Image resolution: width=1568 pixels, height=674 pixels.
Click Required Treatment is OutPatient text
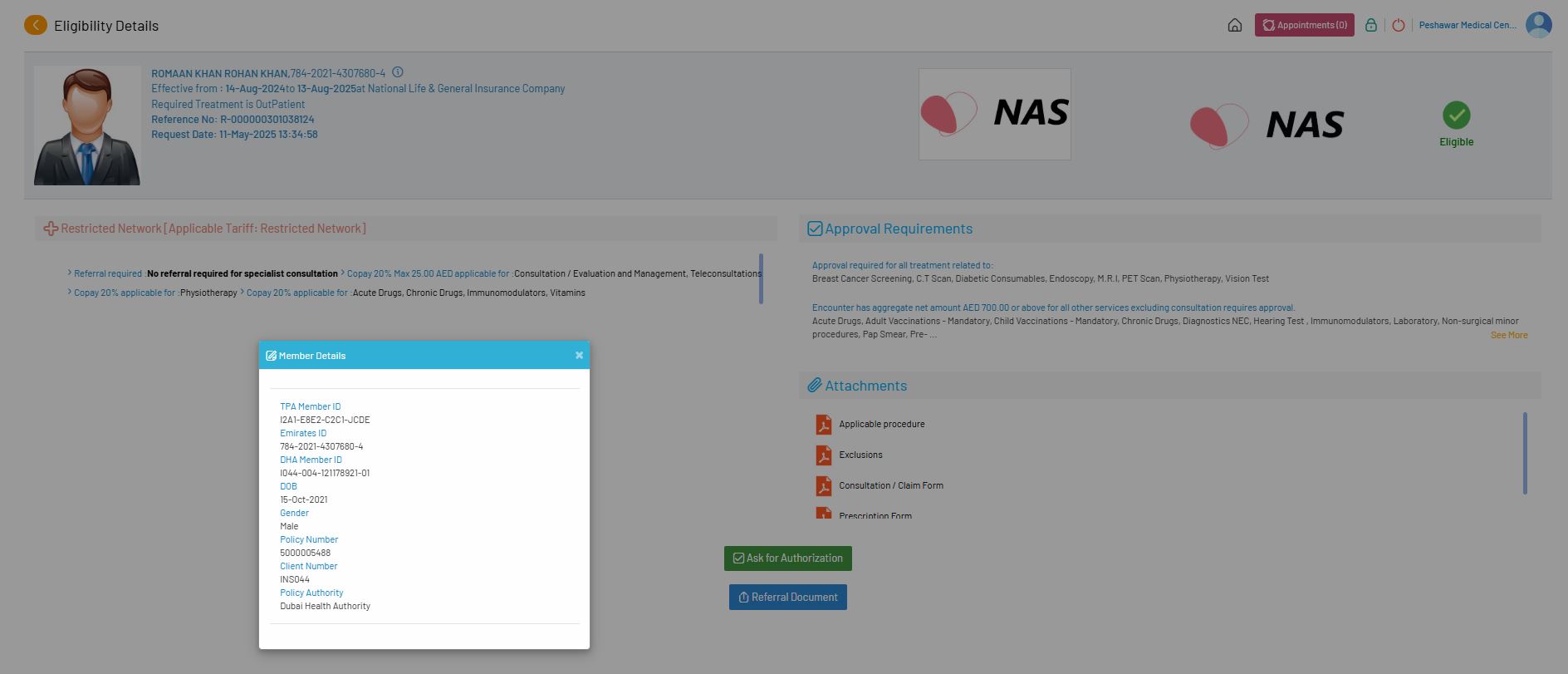coord(228,104)
